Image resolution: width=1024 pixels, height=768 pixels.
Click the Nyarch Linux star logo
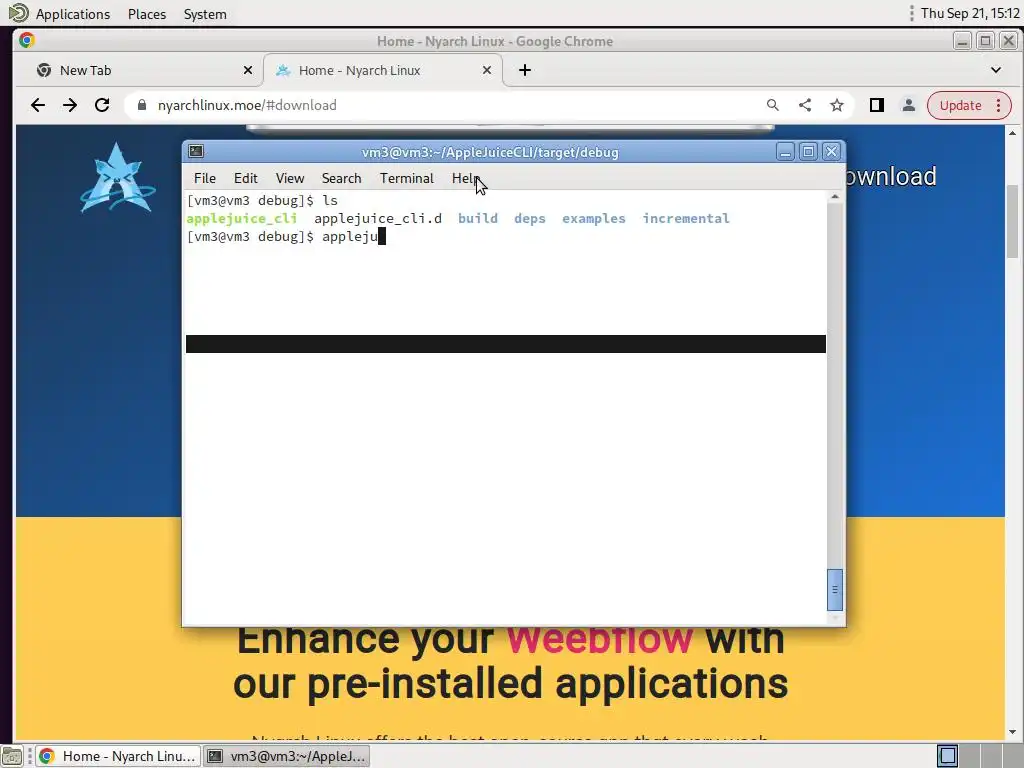click(118, 178)
